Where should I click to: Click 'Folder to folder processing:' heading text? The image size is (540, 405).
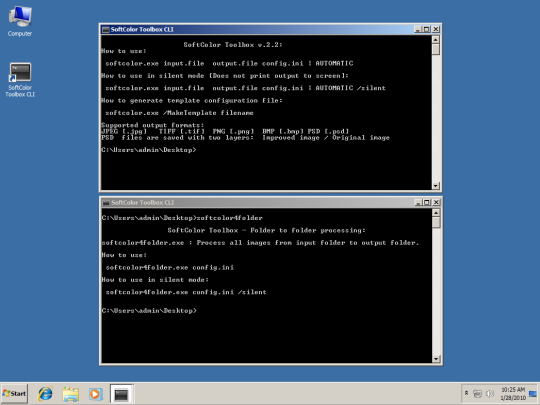coord(308,230)
